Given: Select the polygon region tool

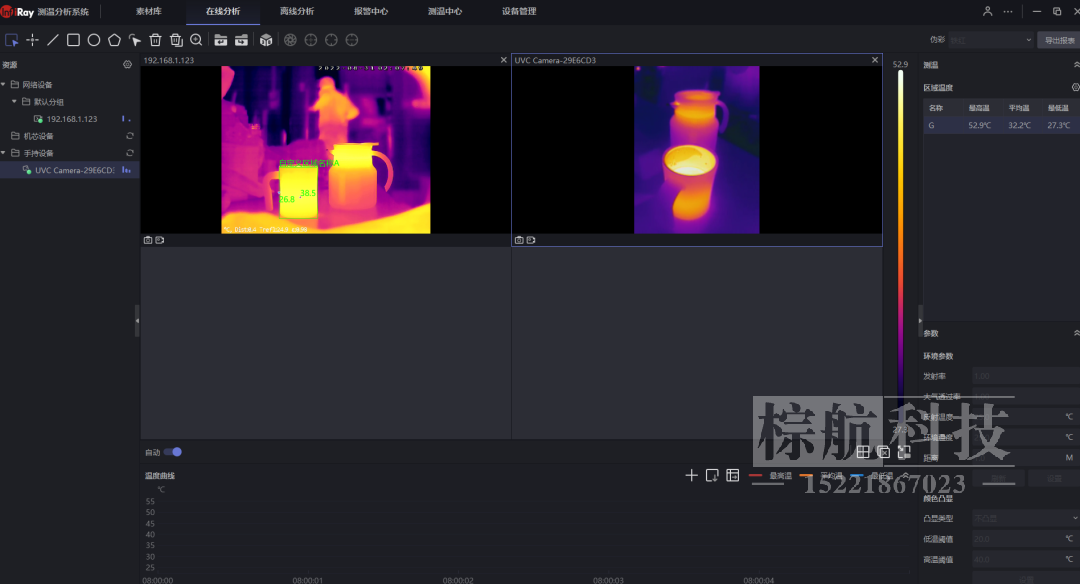Looking at the screenshot, I should tap(114, 40).
